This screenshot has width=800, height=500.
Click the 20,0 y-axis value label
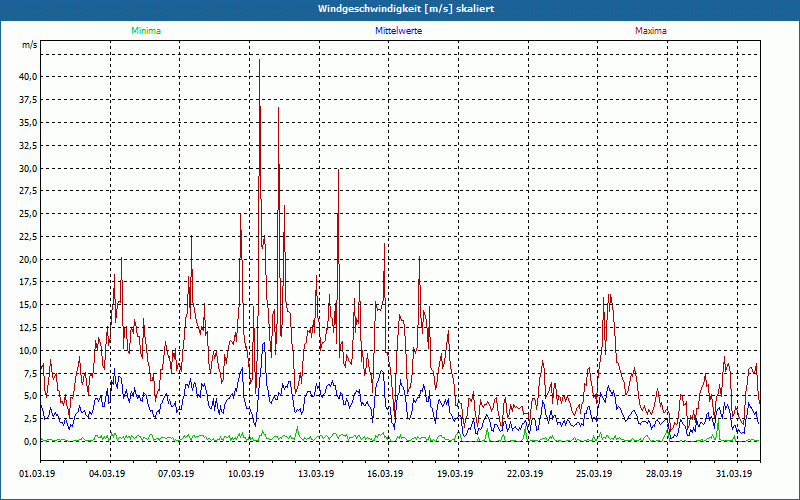click(28, 260)
